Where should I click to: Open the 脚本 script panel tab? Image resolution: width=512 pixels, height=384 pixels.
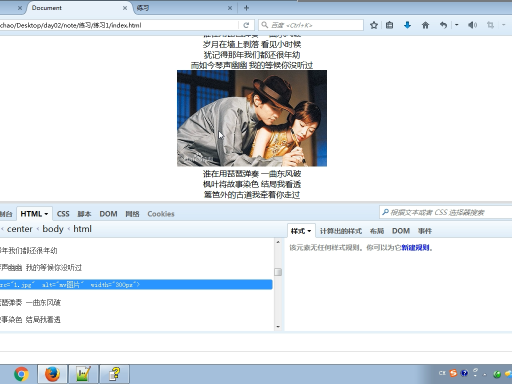[x=84, y=214]
